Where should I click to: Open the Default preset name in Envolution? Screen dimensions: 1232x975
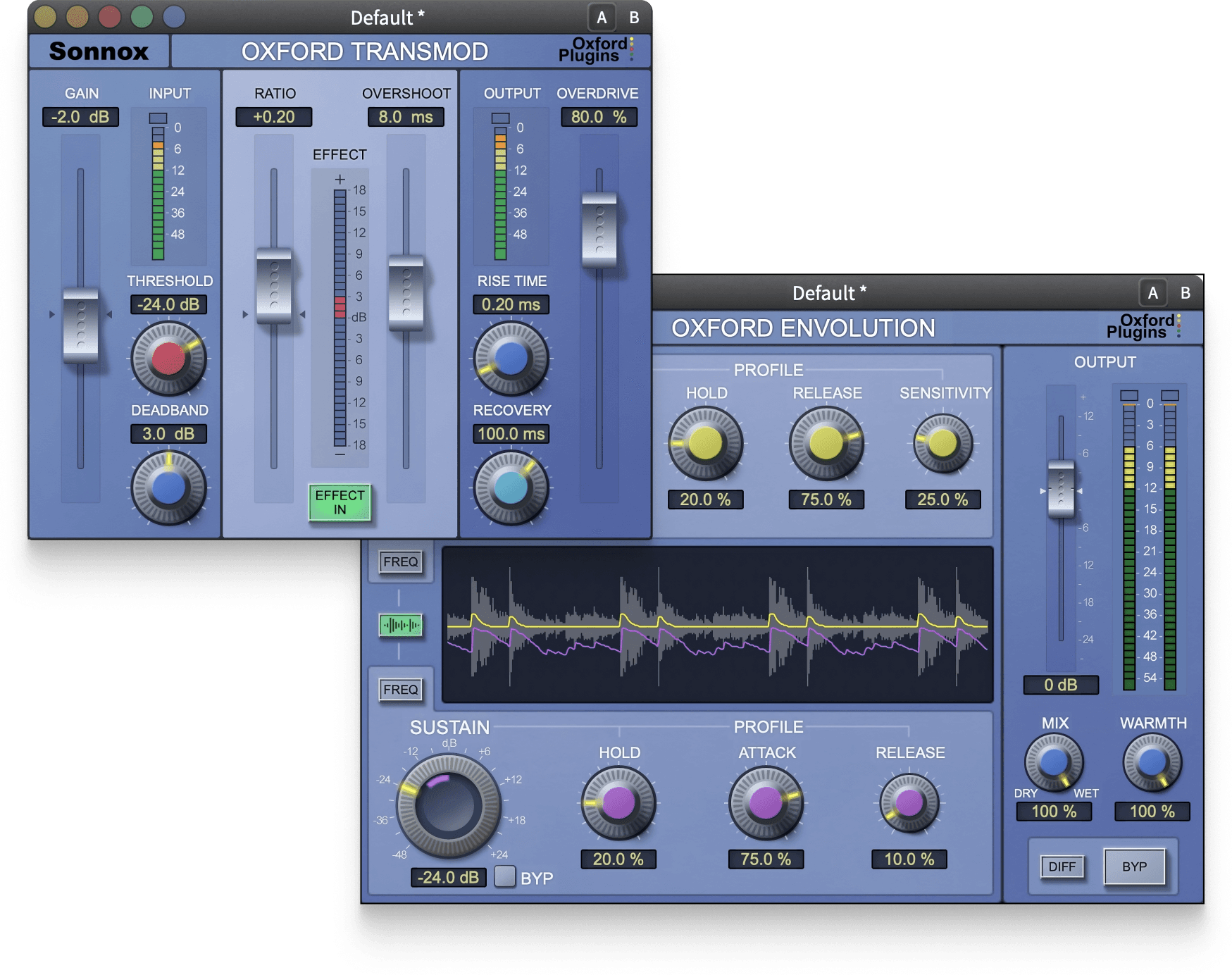(828, 293)
